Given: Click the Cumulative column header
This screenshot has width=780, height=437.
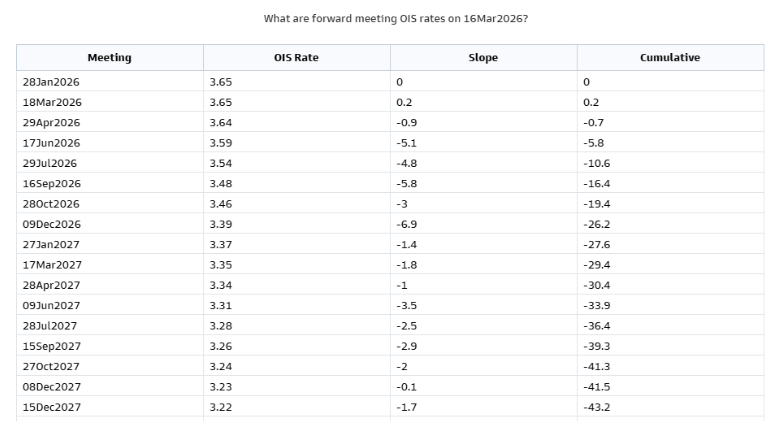Looking at the screenshot, I should (670, 58).
